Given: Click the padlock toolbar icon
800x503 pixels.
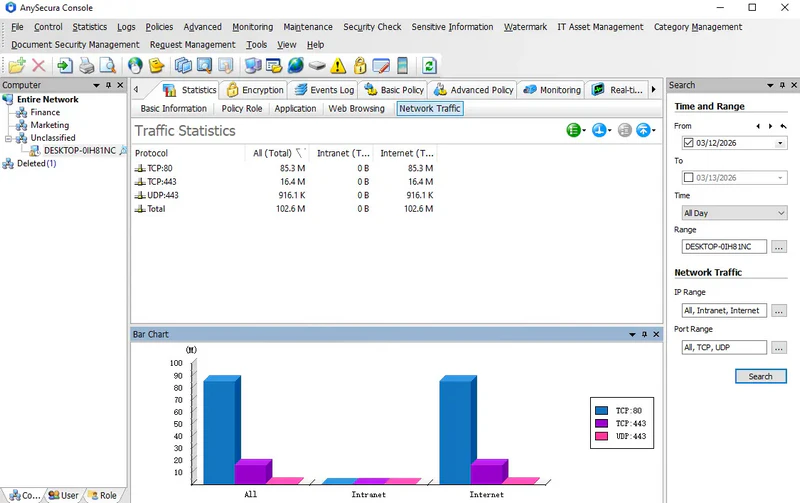Looking at the screenshot, I should (360, 66).
